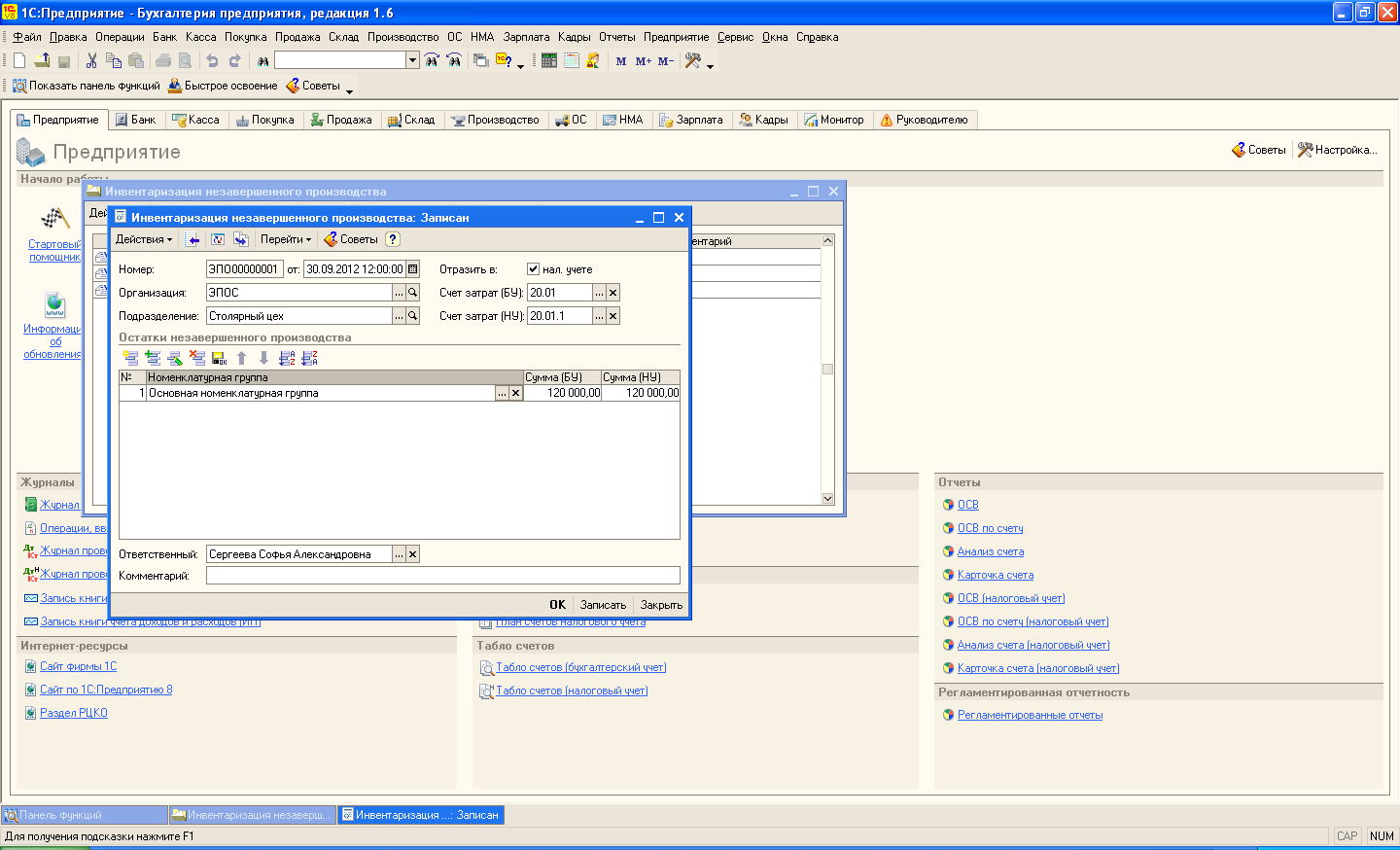Image resolution: width=1400 pixels, height=850 pixels.
Task: Click the Open file icon in main toolbar
Action: tap(42, 60)
